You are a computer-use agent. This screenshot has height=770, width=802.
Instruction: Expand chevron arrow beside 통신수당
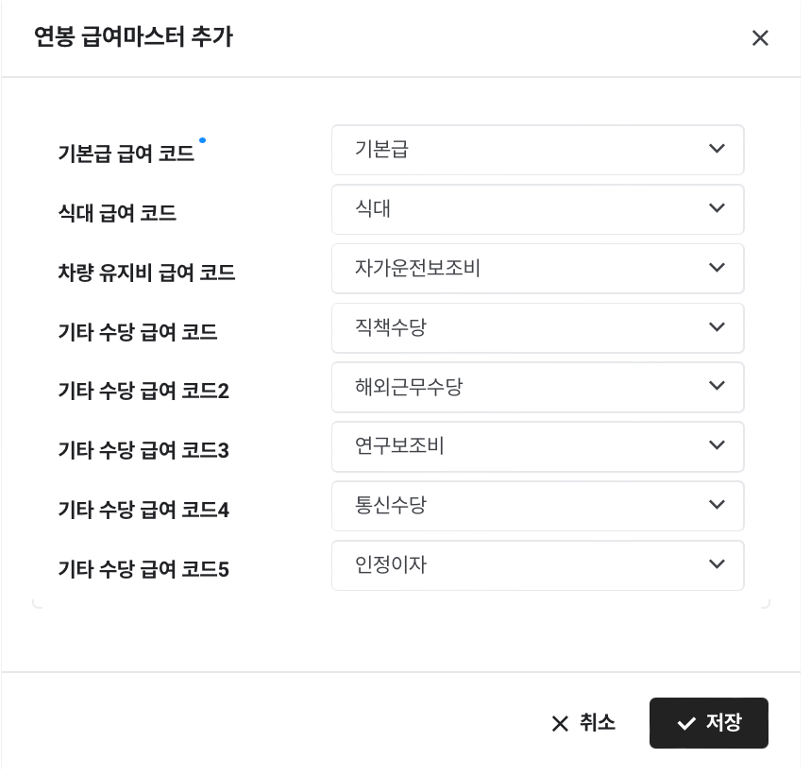point(716,505)
